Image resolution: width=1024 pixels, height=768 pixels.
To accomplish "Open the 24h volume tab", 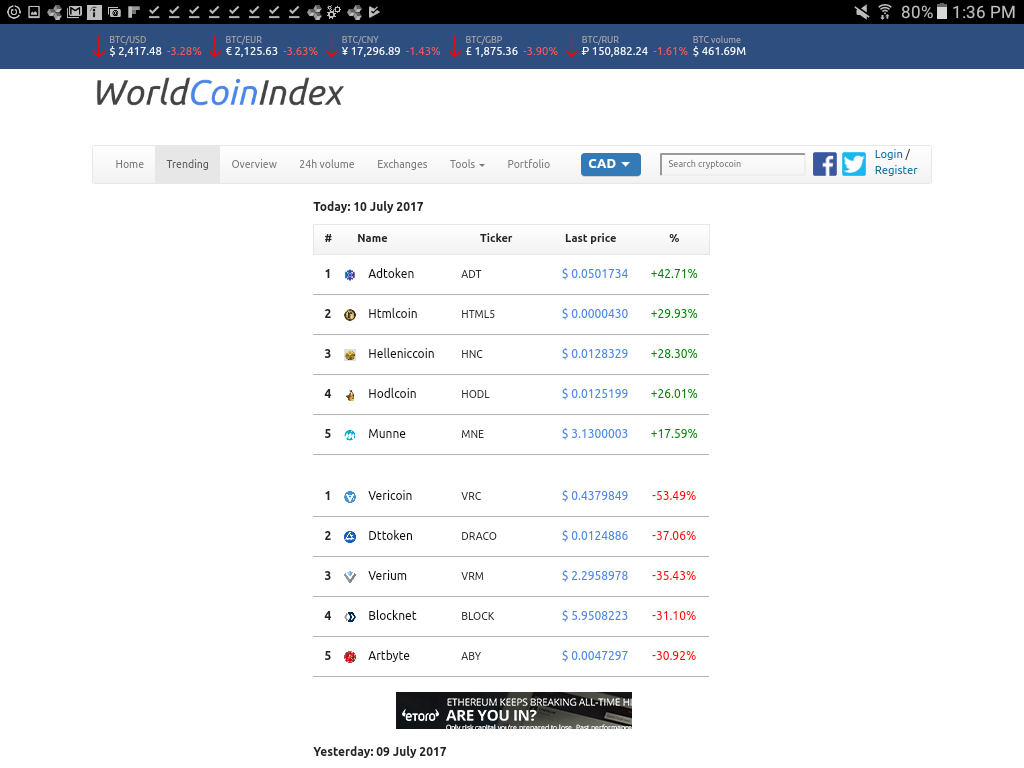I will (x=327, y=165).
